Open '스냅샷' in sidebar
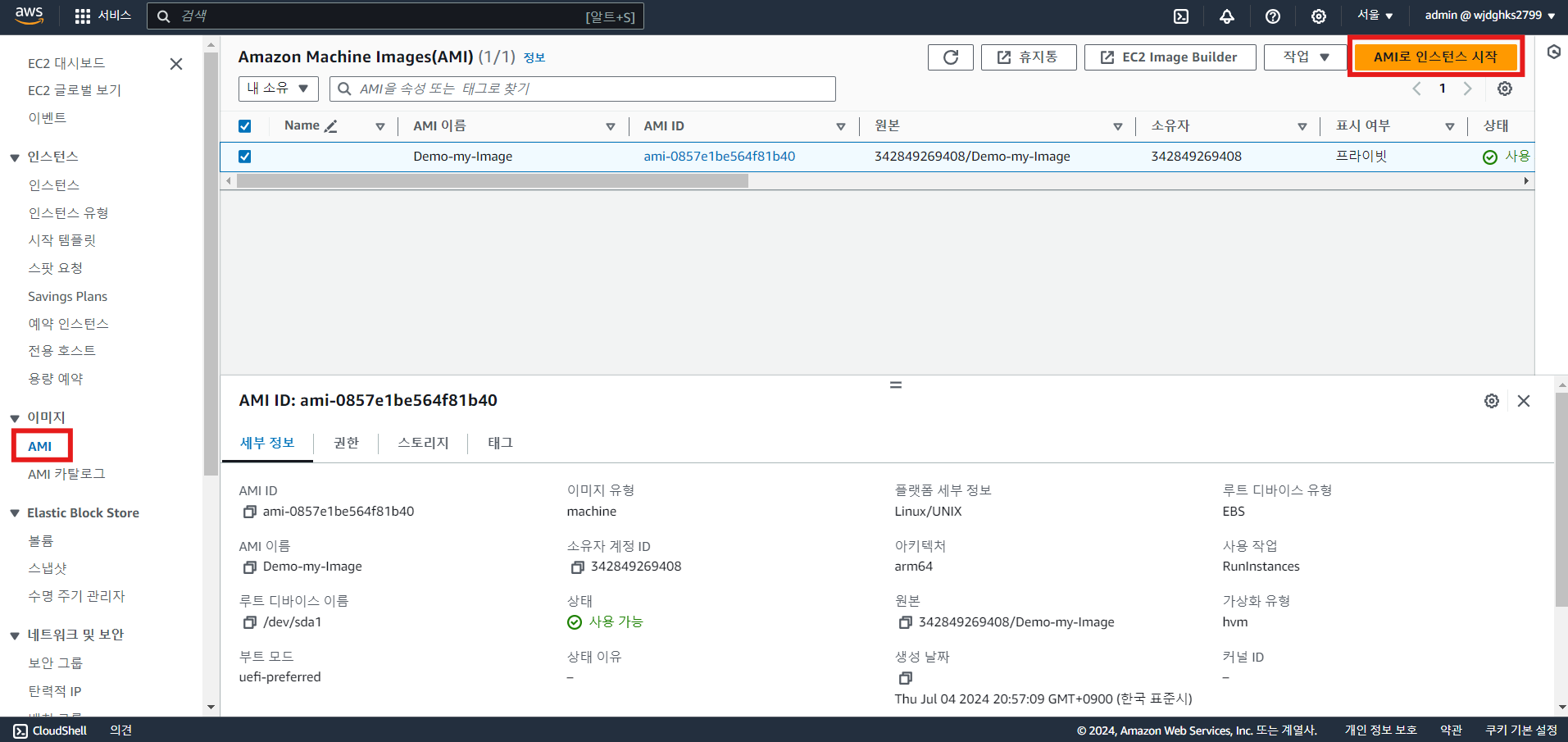 48,568
